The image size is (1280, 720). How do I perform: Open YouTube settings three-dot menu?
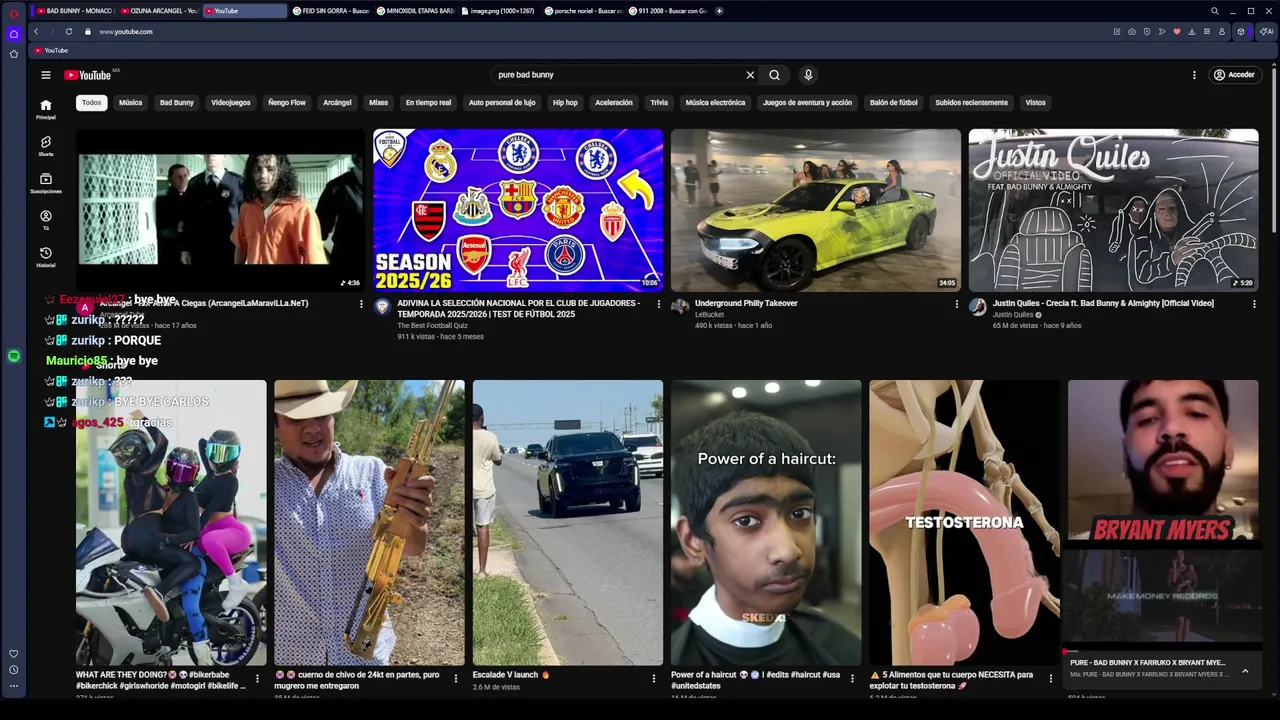pyautogui.click(x=1194, y=75)
